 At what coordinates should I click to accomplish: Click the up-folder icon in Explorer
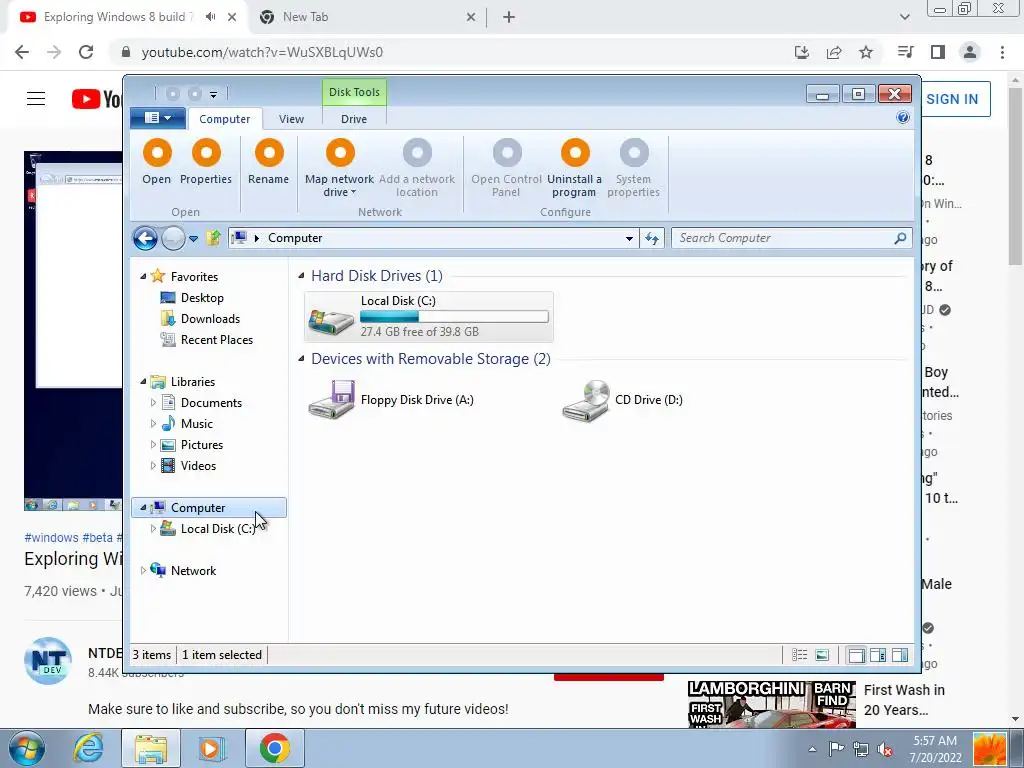point(214,238)
